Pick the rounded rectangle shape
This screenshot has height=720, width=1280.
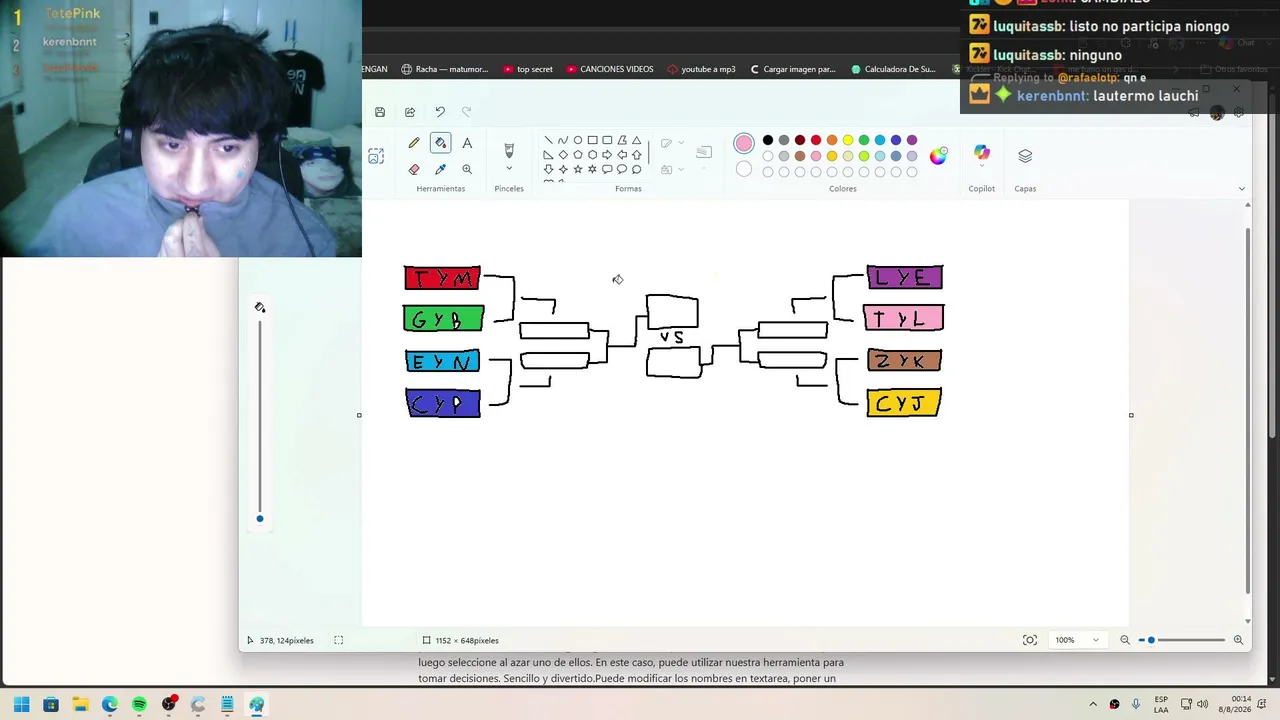click(x=607, y=141)
